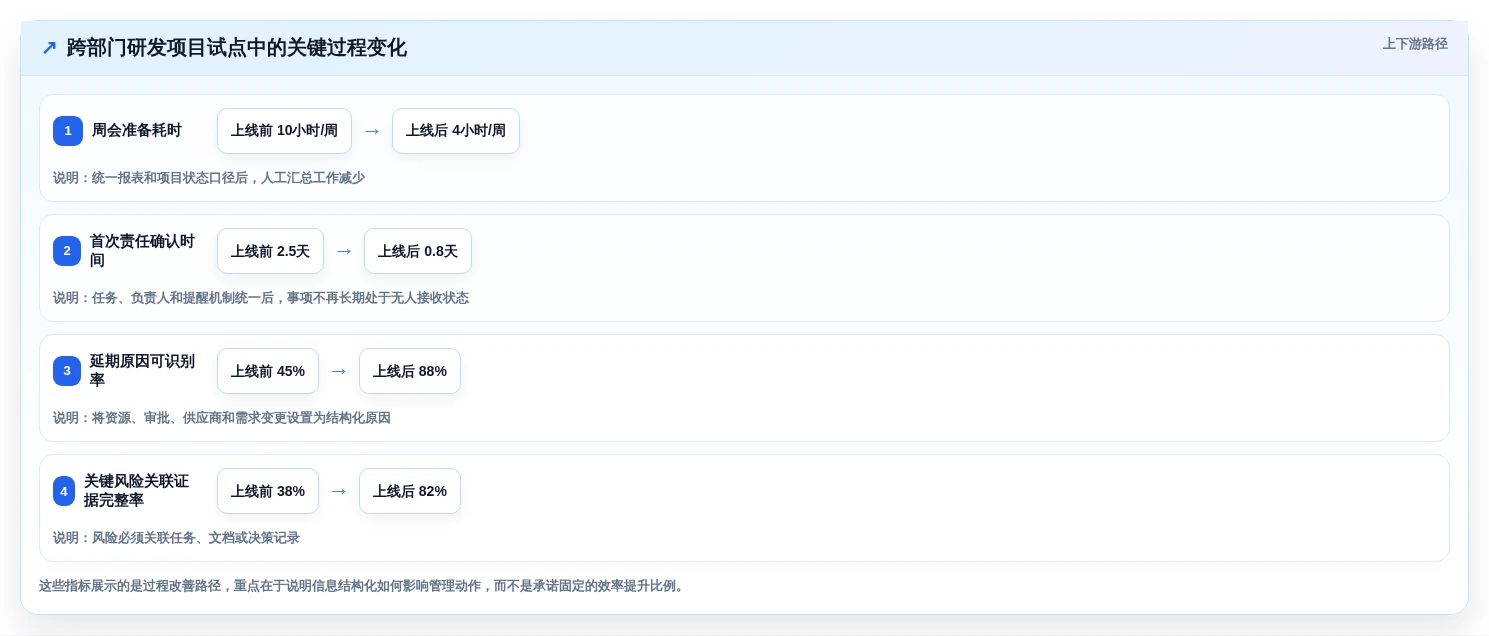Click the trend arrow icon beside the title
The image size is (1489, 636).
[49, 47]
